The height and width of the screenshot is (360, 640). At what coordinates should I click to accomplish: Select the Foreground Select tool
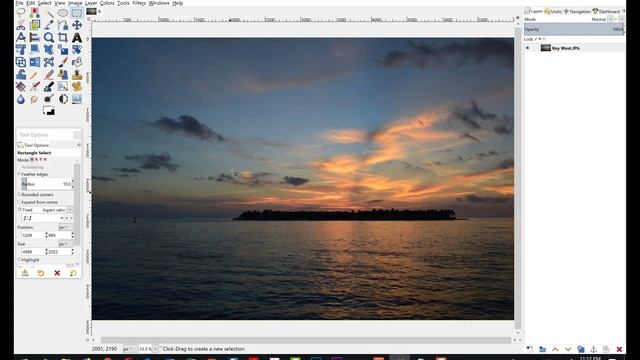[35, 25]
